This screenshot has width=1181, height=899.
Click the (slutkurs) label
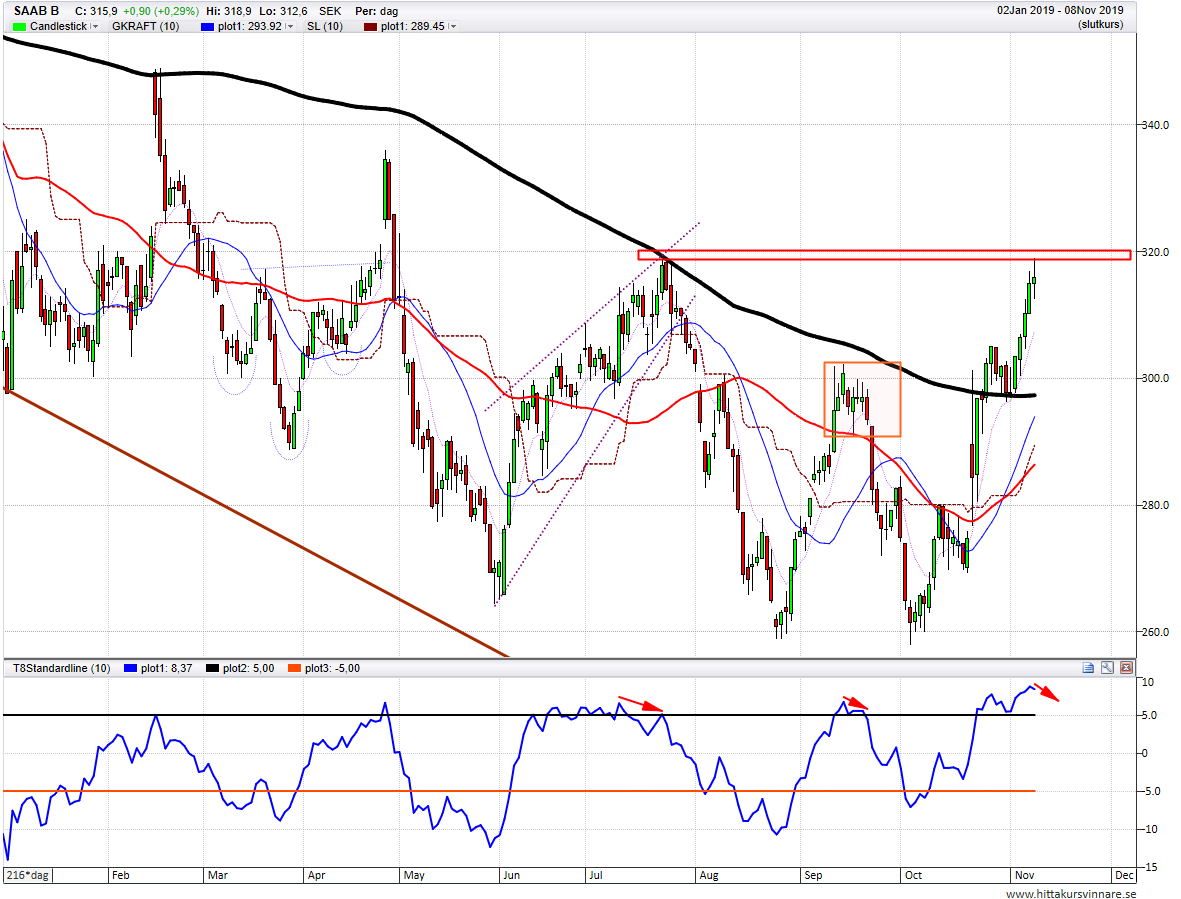(1100, 25)
